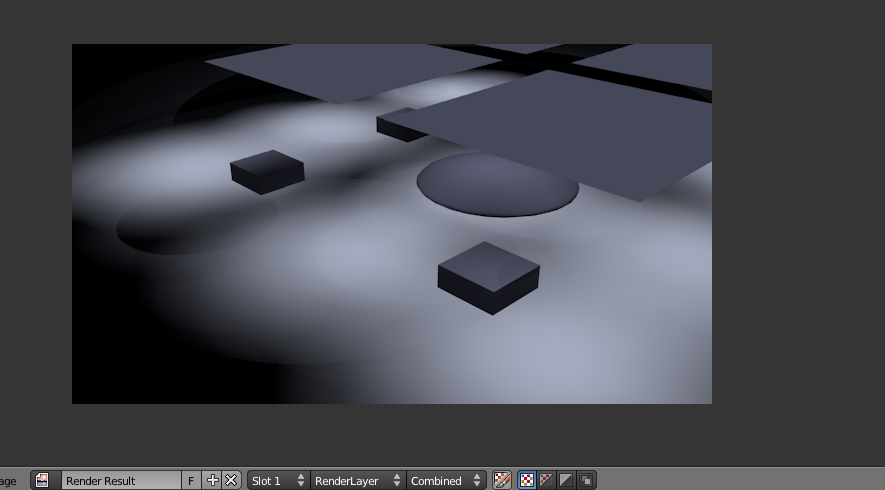Click the paint brush curves icon

pyautogui.click(x=502, y=480)
